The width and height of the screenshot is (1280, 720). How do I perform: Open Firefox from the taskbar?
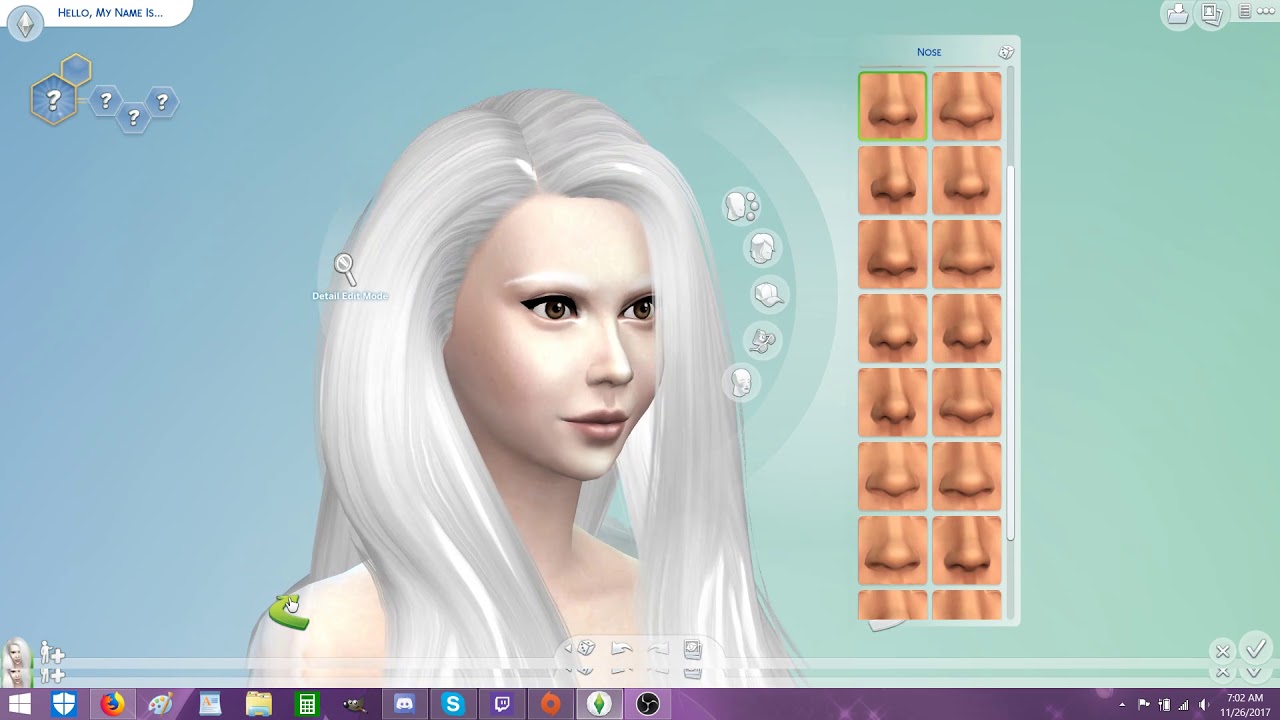[x=112, y=704]
